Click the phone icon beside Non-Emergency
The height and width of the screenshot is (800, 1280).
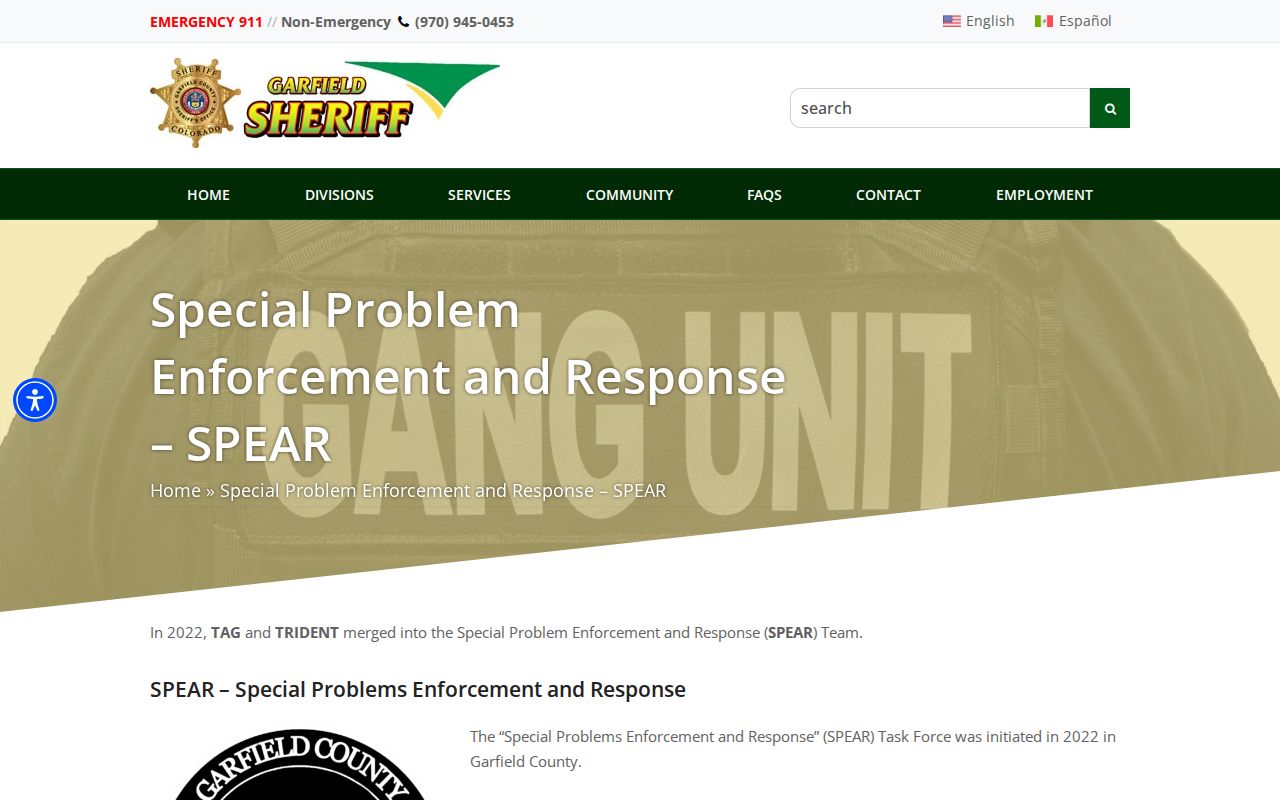[403, 21]
